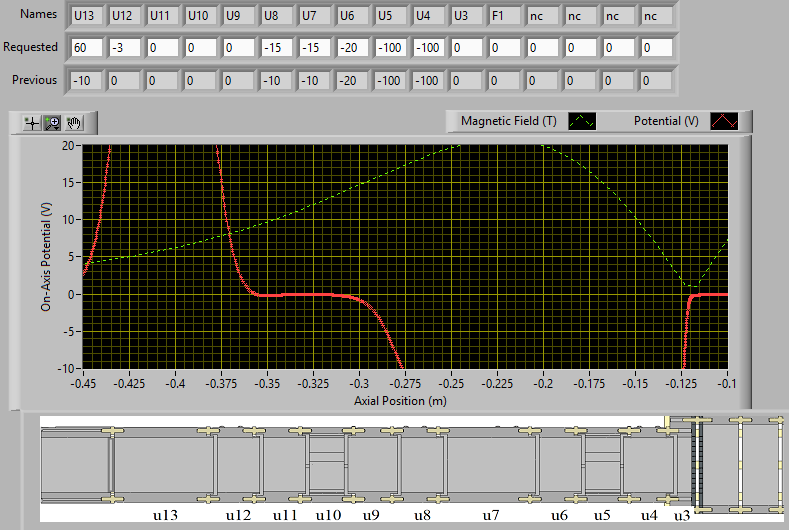Click the Requested field for U11
Viewport: 789px width, 530px height.
coord(163,48)
